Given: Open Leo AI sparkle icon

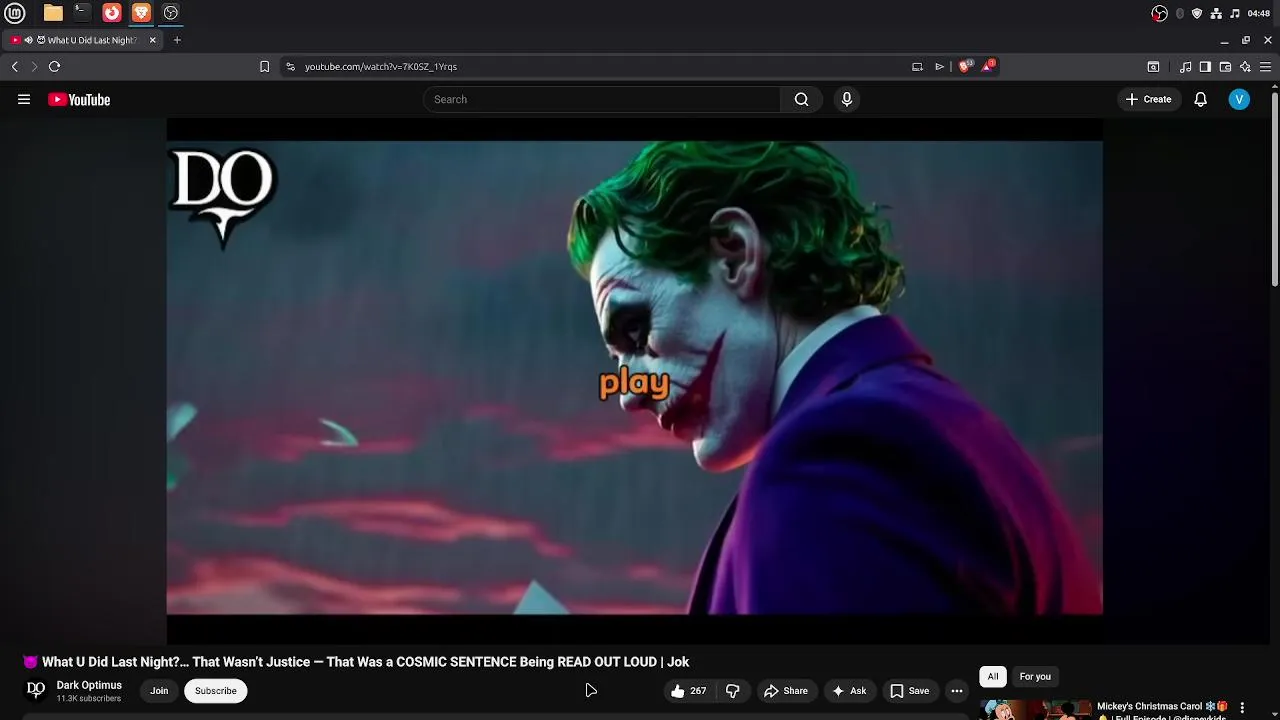Looking at the screenshot, I should click(x=1245, y=67).
